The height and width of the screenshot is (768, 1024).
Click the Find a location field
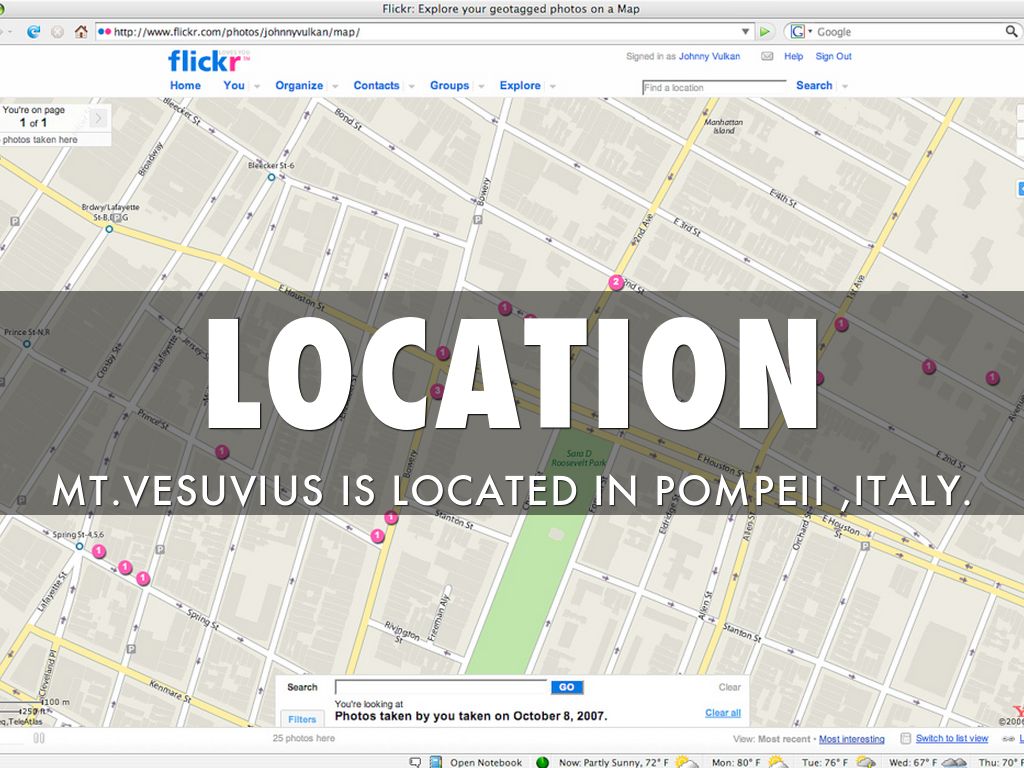pyautogui.click(x=714, y=88)
